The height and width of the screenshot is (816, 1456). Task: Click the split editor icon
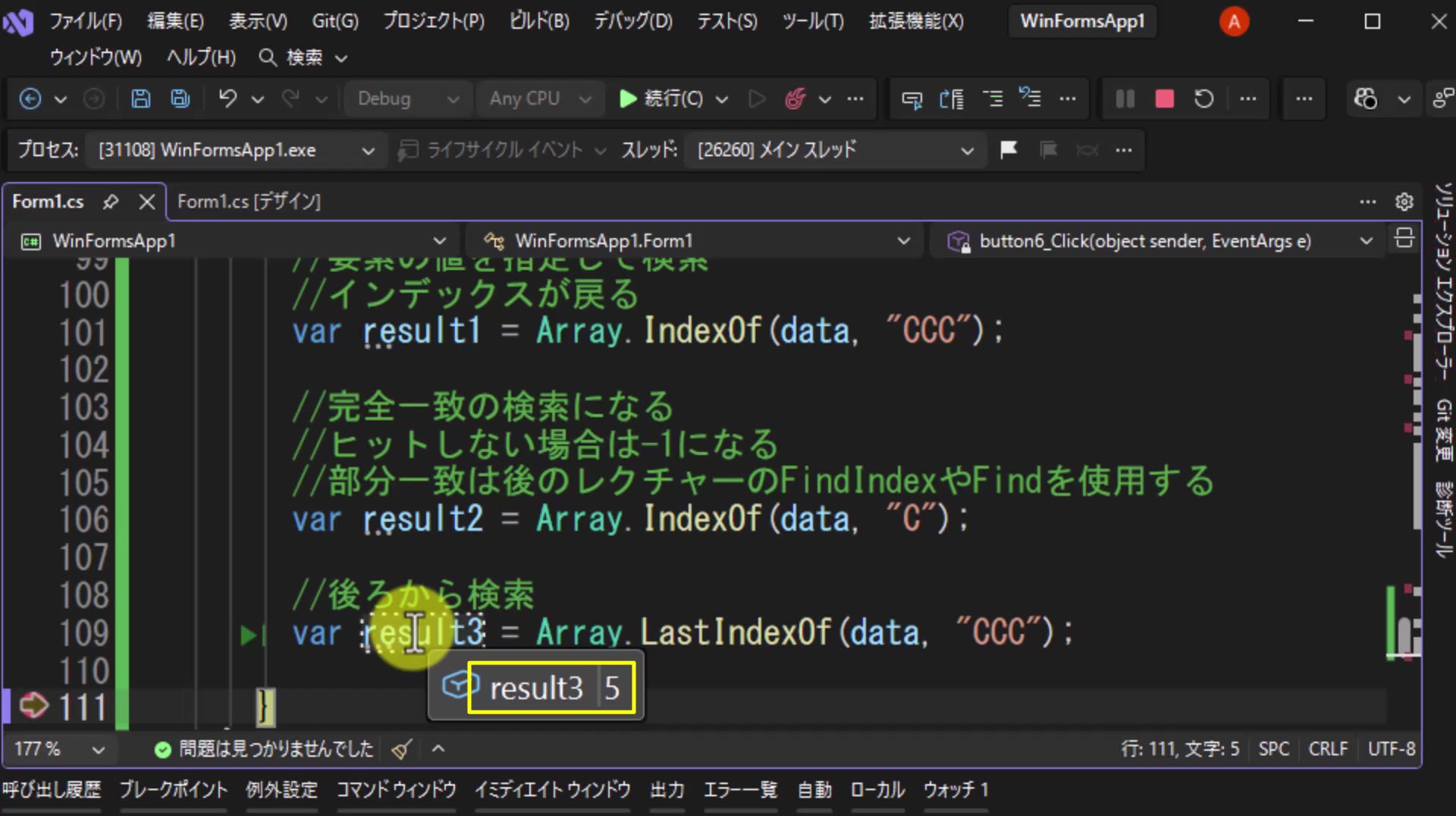1404,238
